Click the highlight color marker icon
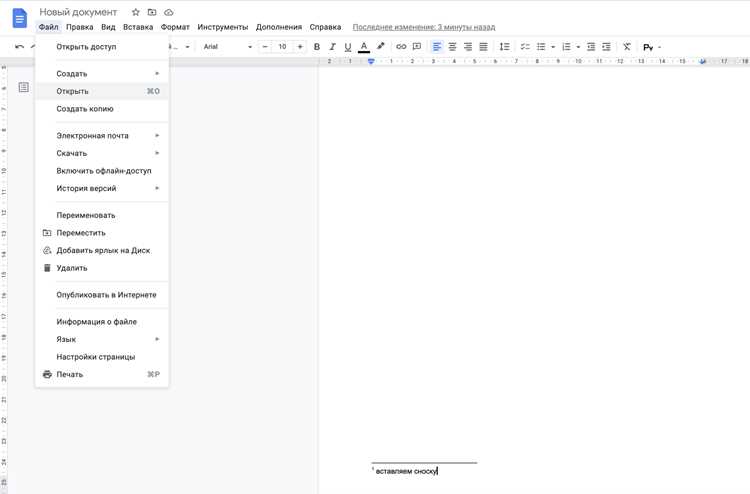Image resolution: width=750 pixels, height=494 pixels. pos(380,46)
